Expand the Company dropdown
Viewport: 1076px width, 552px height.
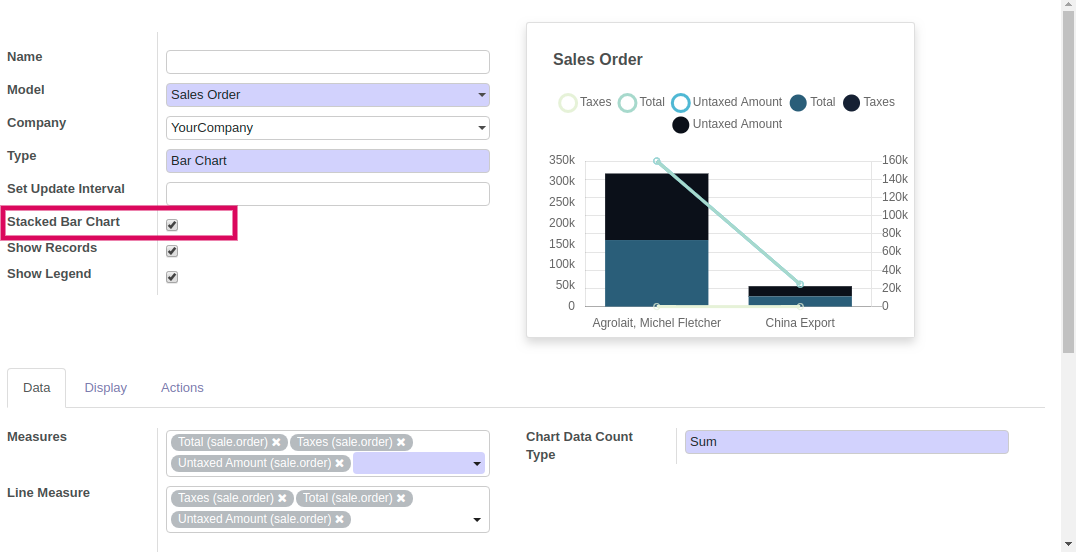[x=328, y=128]
